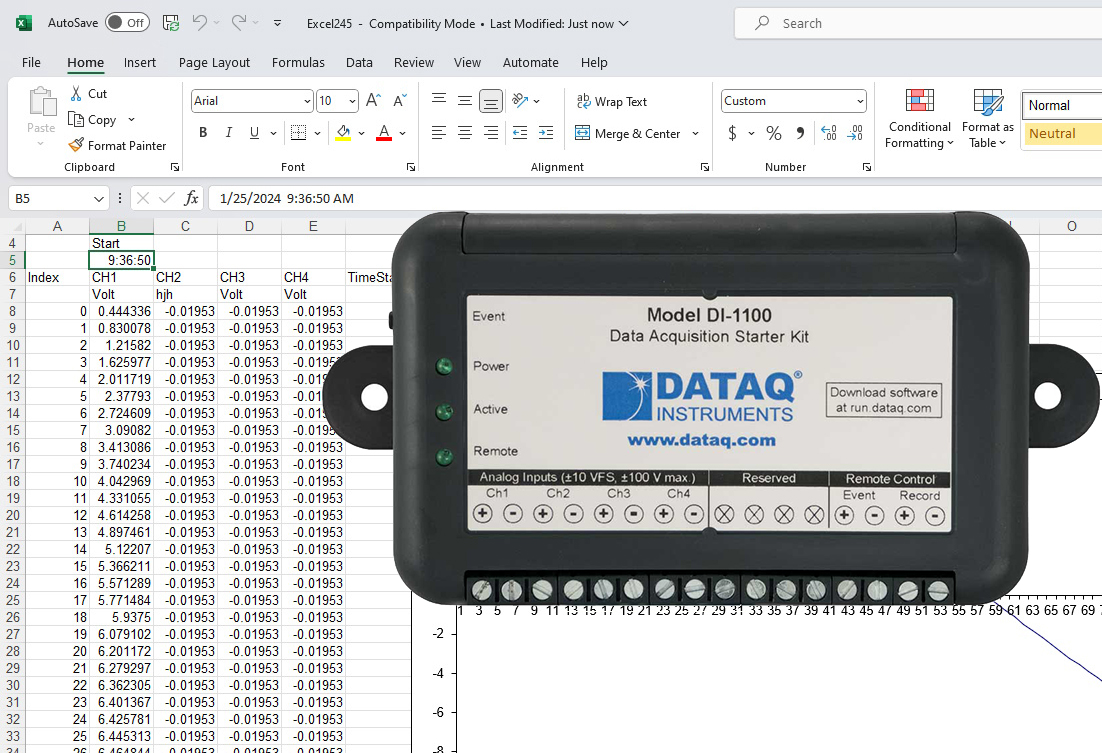Screen dimensions: 1102x753
Task: Open Clipboard dialog launcher
Action: [x=175, y=167]
